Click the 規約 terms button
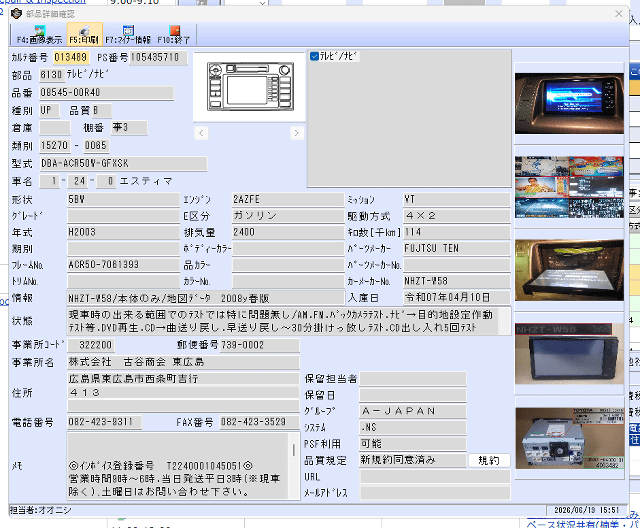The width and height of the screenshot is (640, 528). pos(489,460)
